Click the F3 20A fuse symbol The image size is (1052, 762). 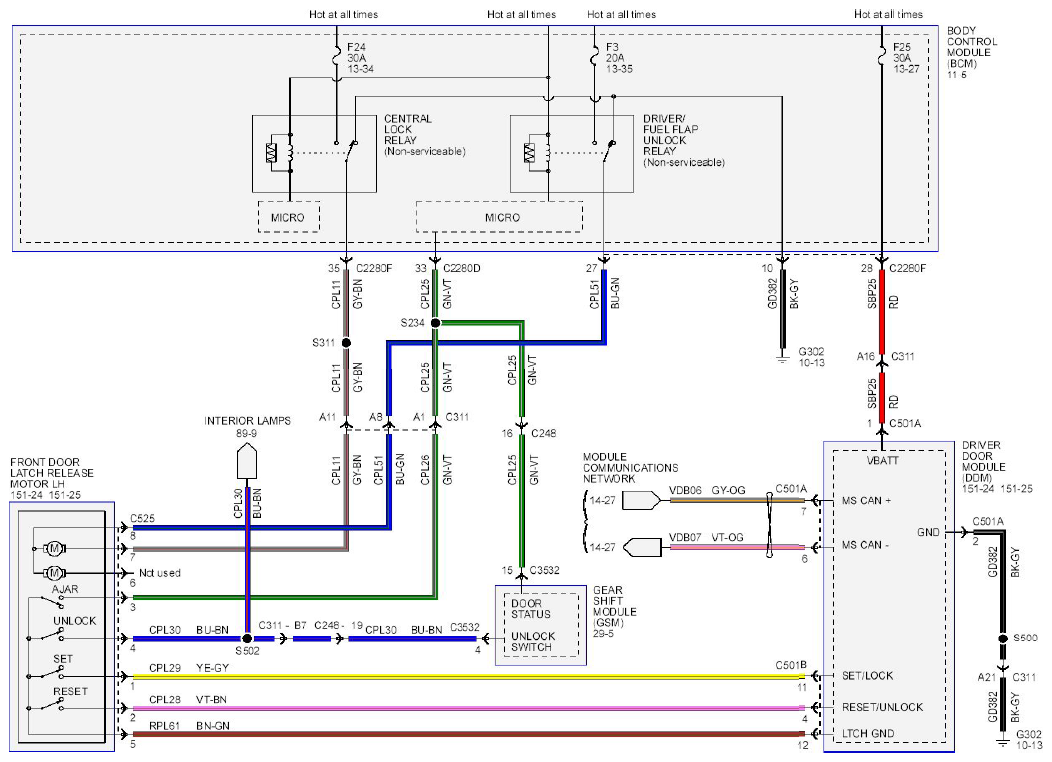click(x=594, y=57)
